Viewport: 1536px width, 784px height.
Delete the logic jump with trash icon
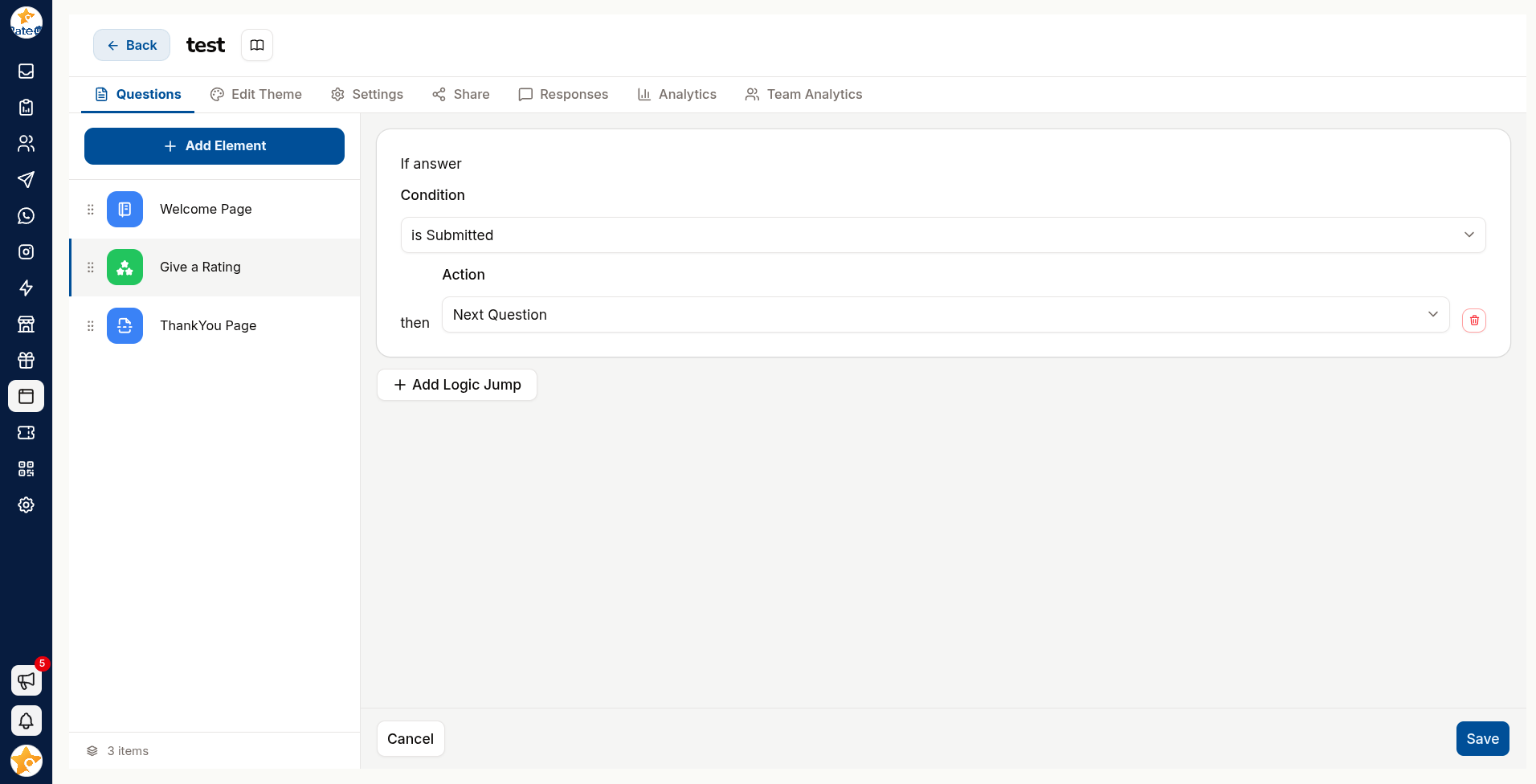pyautogui.click(x=1474, y=321)
